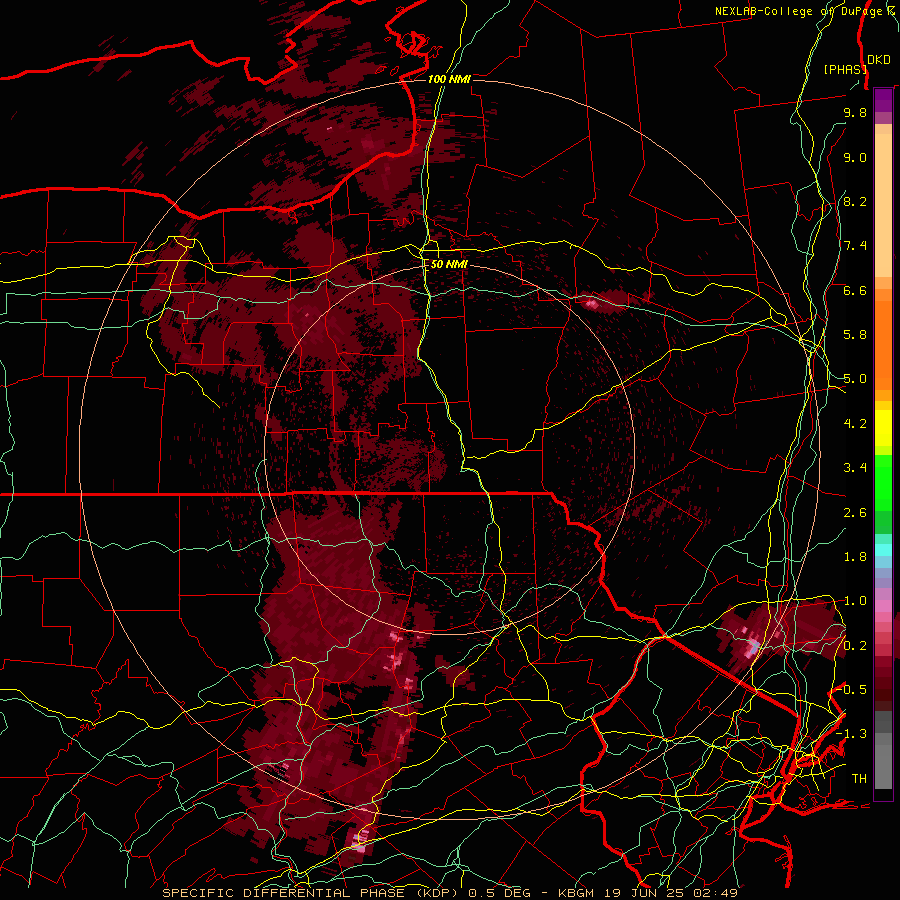Click the 2.6 value on color scale
This screenshot has height=900, width=900.
855,513
